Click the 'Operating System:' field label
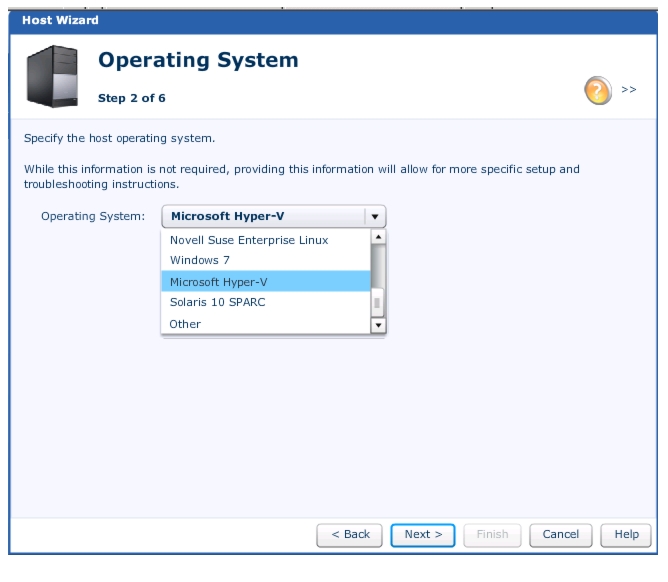The width and height of the screenshot is (668, 582). [x=93, y=216]
